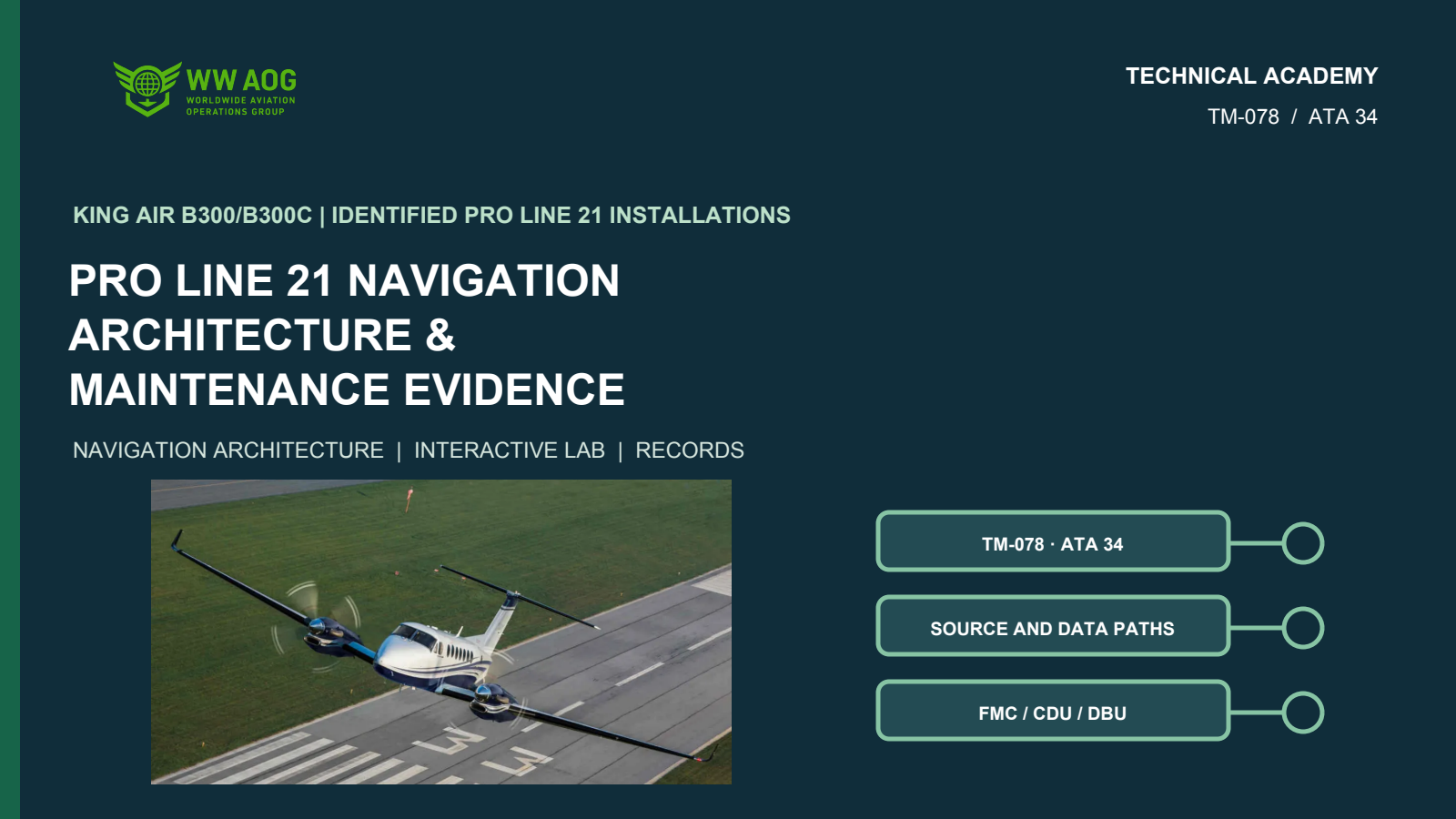
Task: Select the TM-078 · ATA 34 button
Action: [x=1053, y=541]
